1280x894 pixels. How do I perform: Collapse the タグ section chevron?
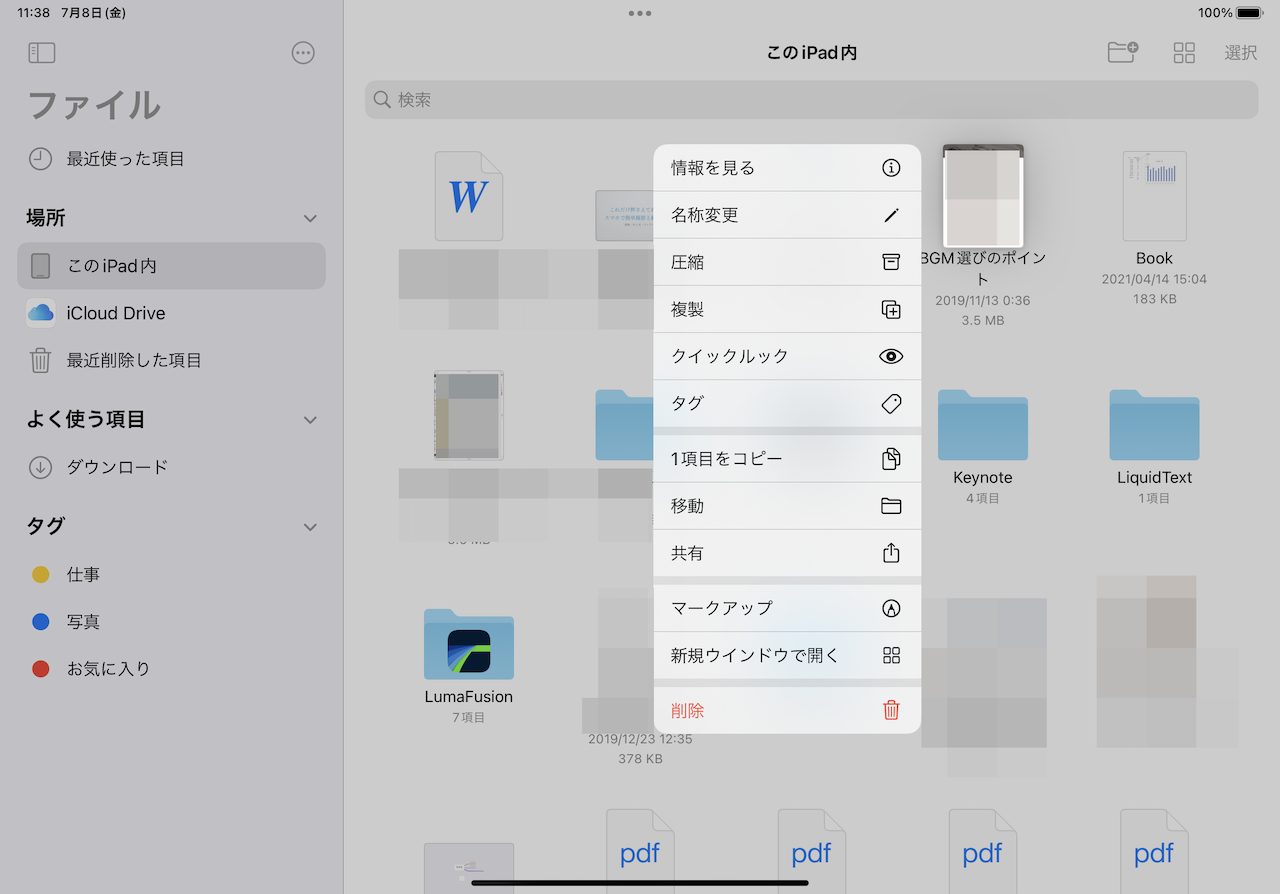310,527
